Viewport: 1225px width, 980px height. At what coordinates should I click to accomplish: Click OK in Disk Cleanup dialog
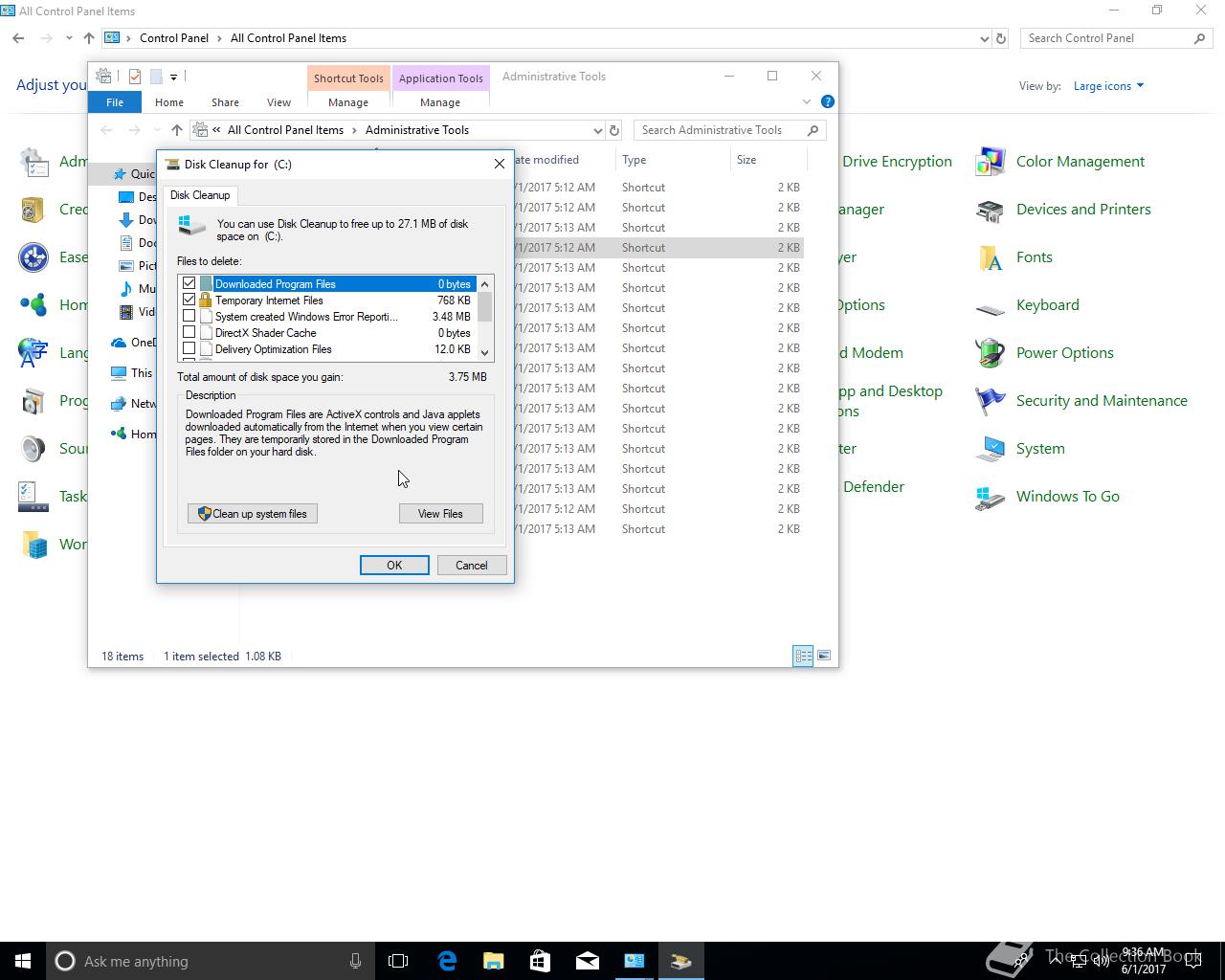pyautogui.click(x=394, y=565)
